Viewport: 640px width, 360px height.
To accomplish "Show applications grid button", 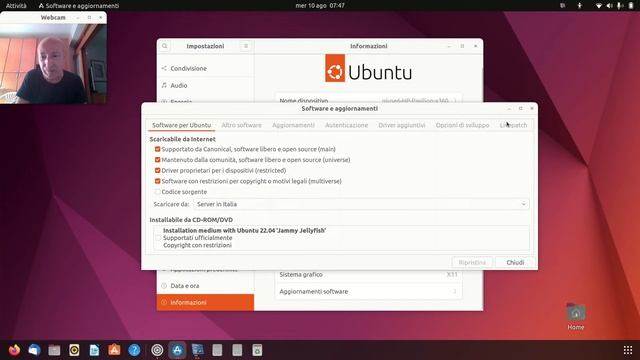I will tap(628, 350).
